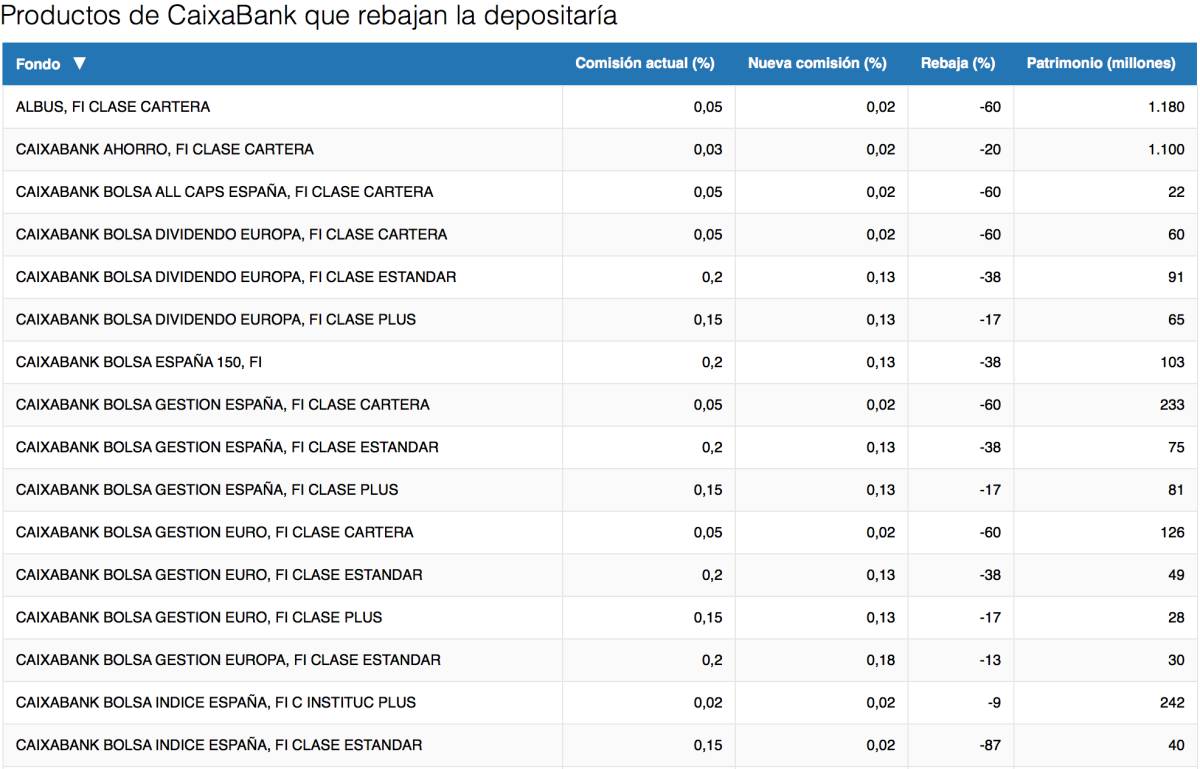Select BOLSA GESTION ESPAÑA, FI CLASE ESTANDAR
The height and width of the screenshot is (769, 1200).
pyautogui.click(x=600, y=447)
